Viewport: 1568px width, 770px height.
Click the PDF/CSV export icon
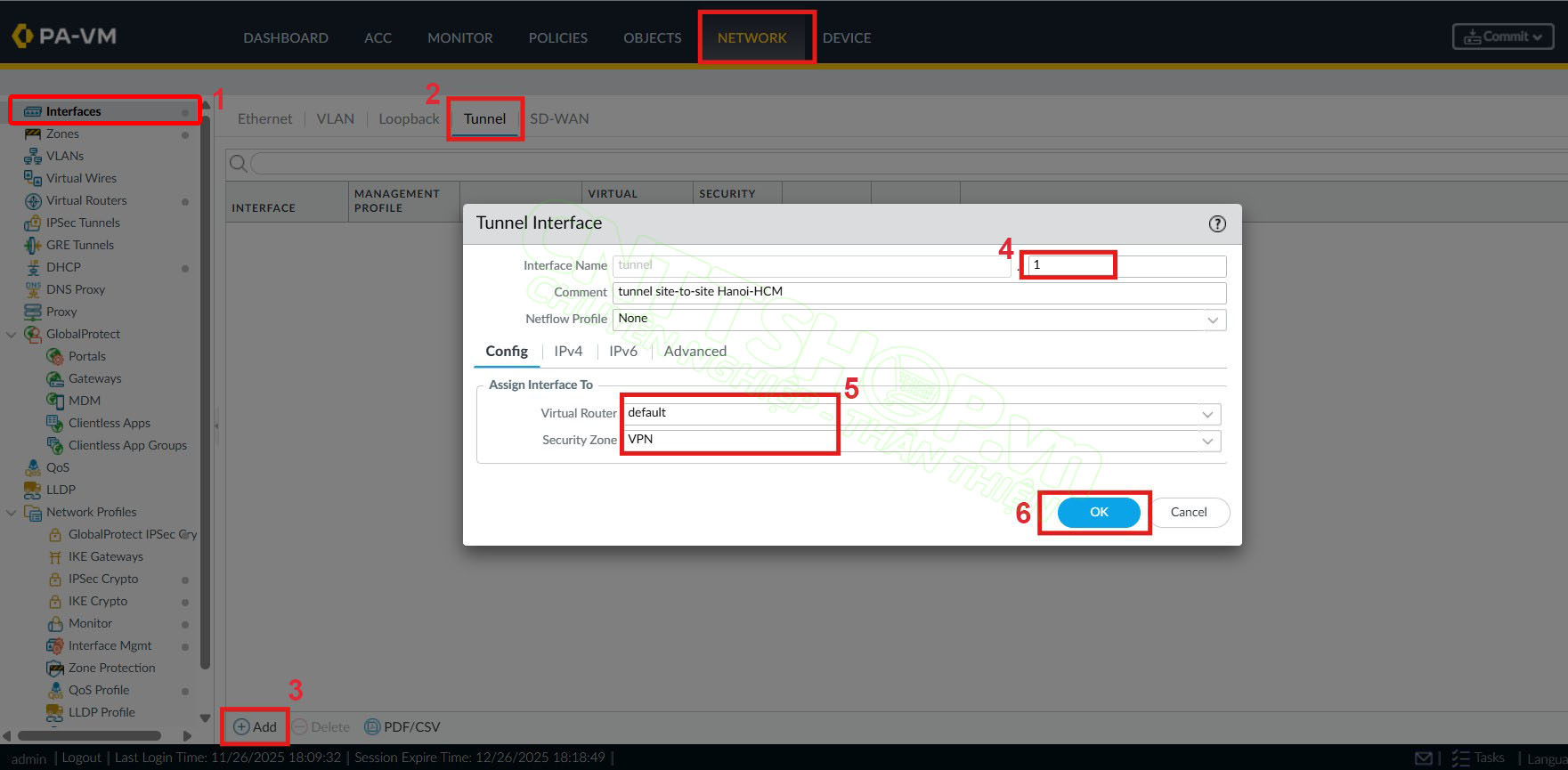pos(372,727)
